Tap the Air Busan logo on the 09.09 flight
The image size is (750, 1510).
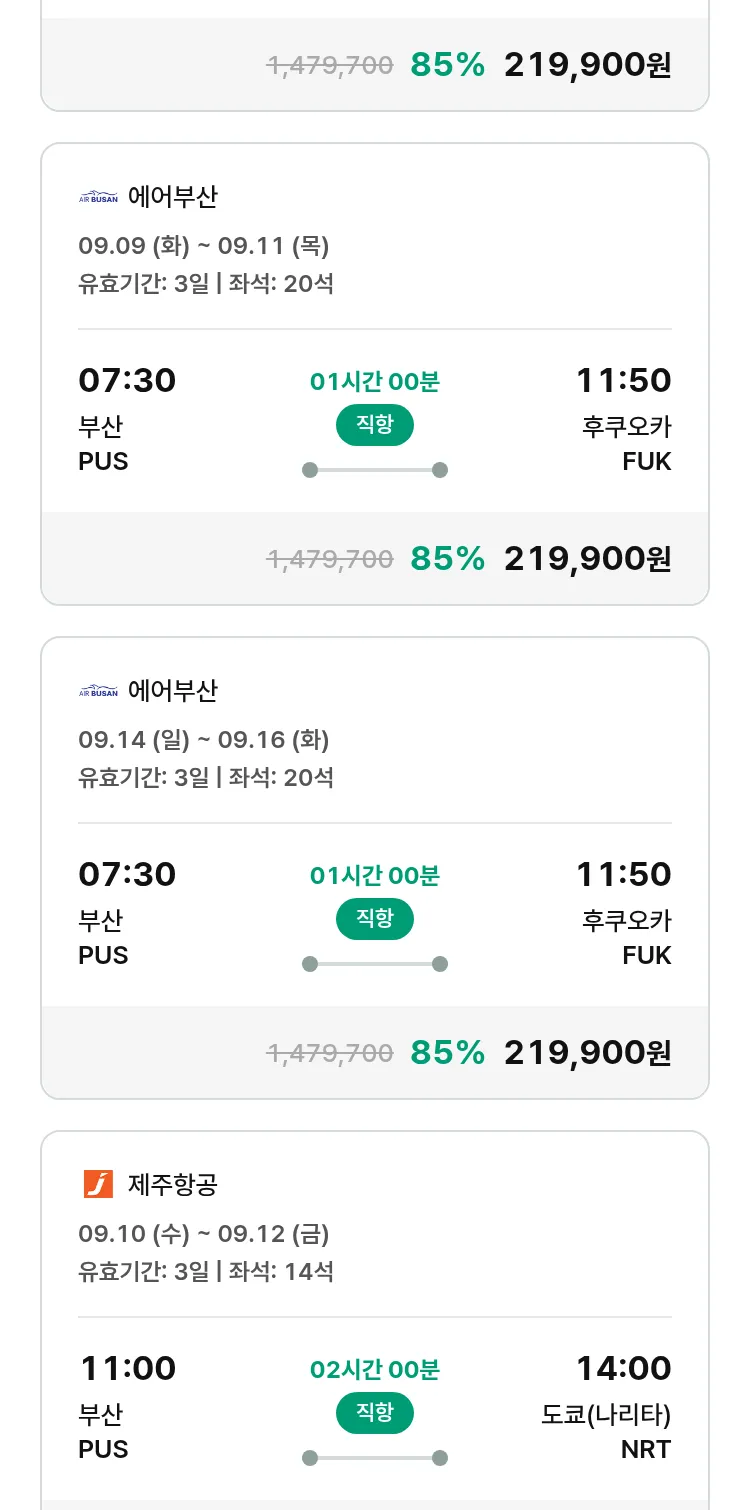pos(98,197)
